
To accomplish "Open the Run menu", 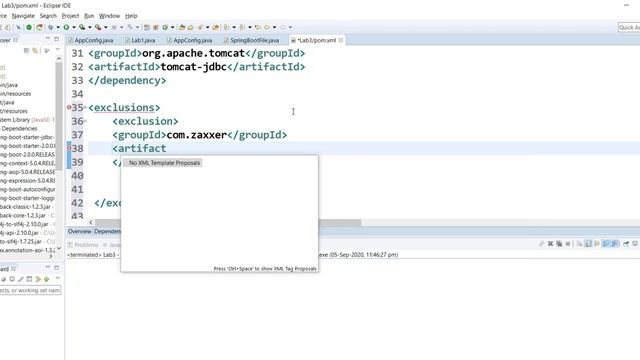I will 89,16.
